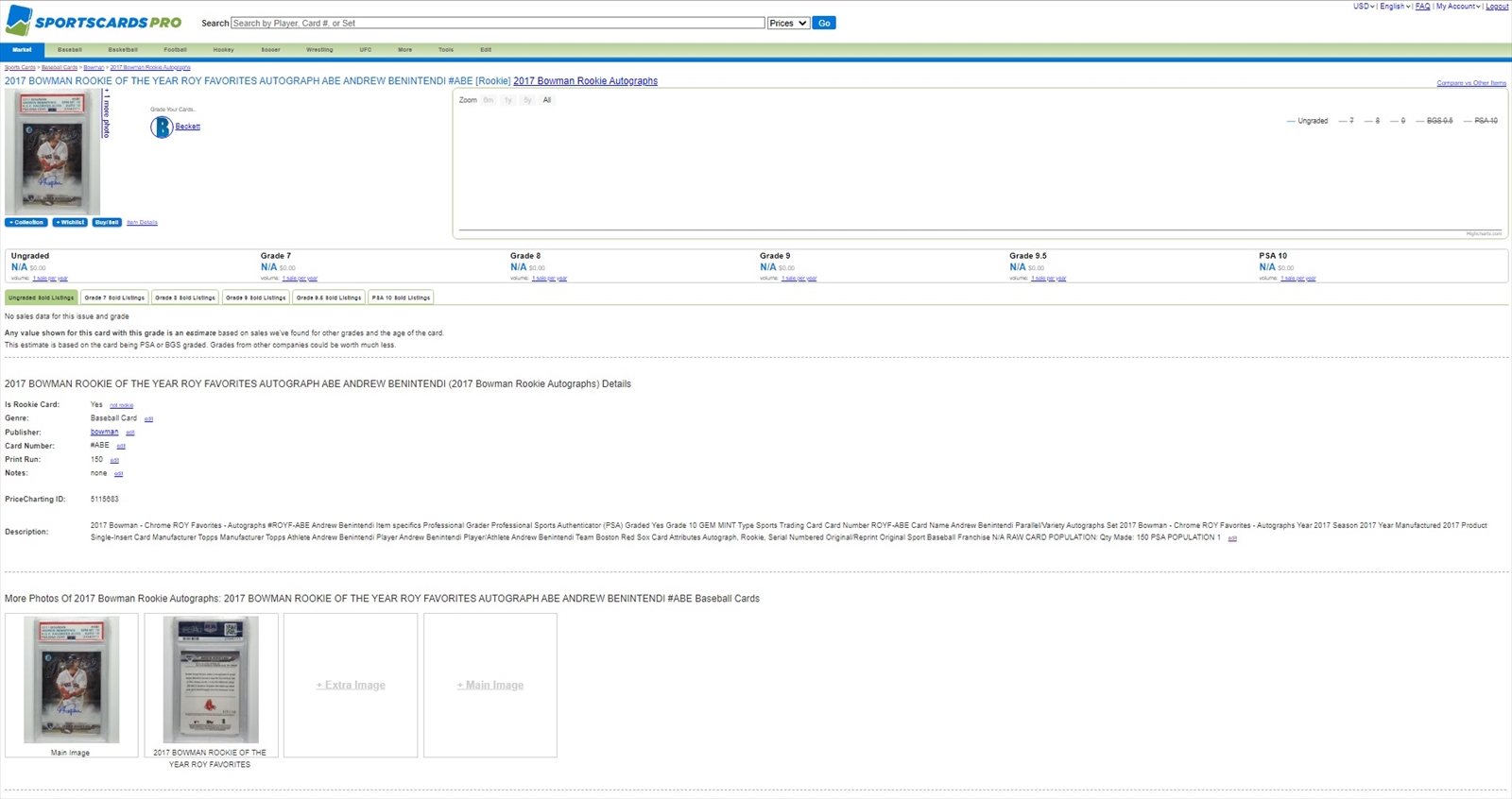
Task: Open the main card photo near the title
Action: [52, 153]
